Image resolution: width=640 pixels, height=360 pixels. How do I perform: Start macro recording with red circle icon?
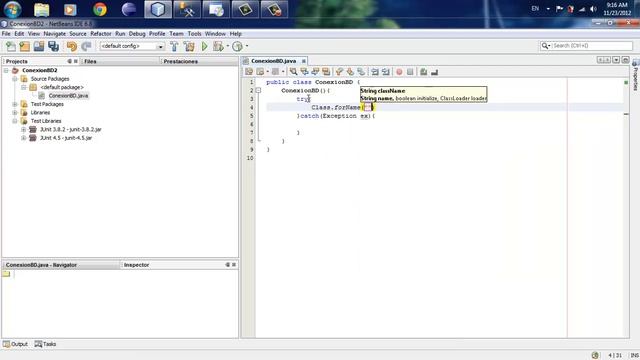(x=399, y=72)
